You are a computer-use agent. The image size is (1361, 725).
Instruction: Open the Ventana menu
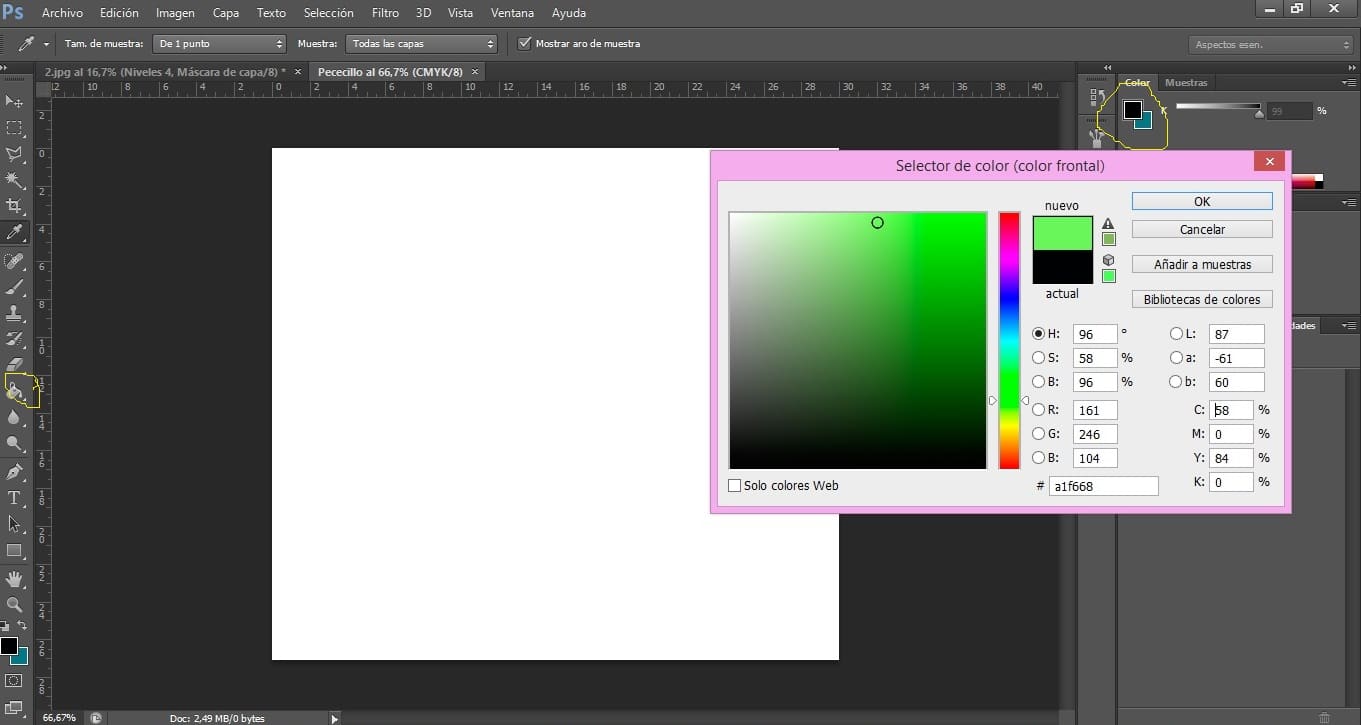(512, 13)
